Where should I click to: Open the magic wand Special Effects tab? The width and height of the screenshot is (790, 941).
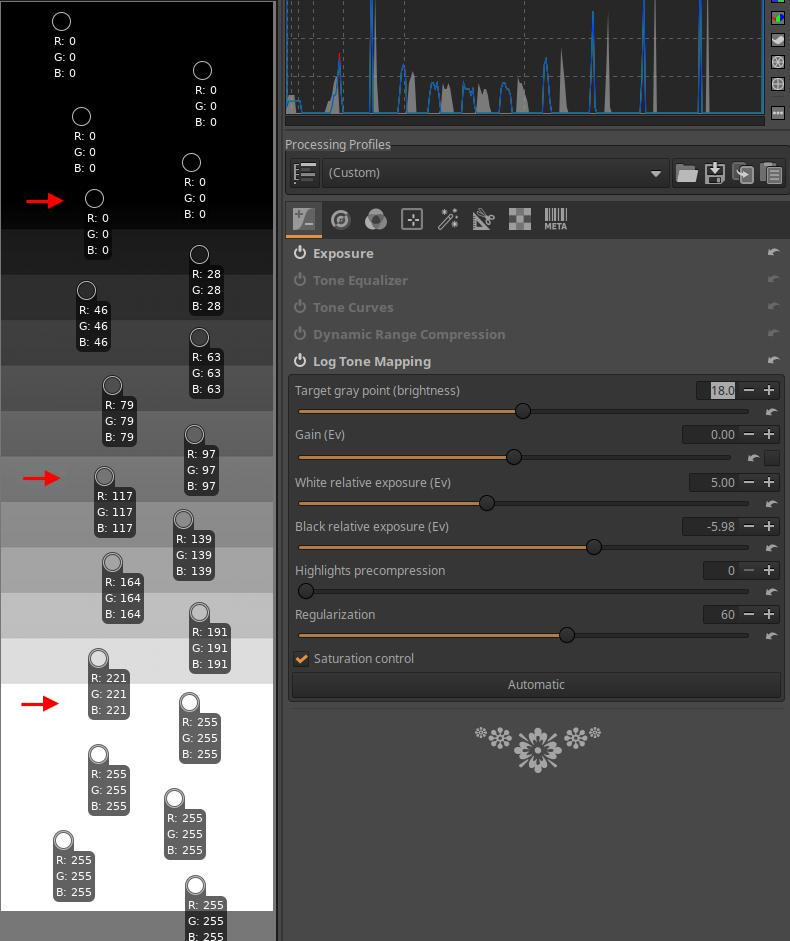coord(448,220)
